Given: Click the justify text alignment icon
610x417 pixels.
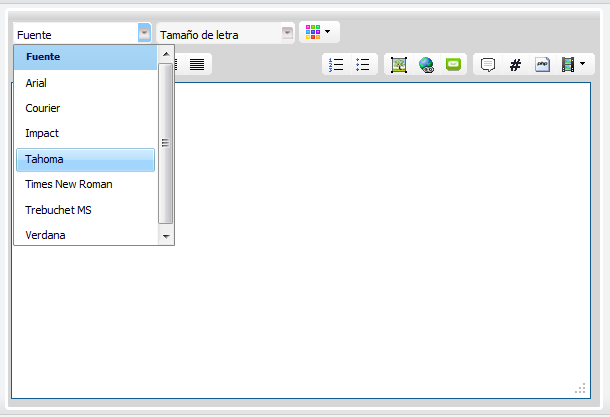Looking at the screenshot, I should click(198, 65).
